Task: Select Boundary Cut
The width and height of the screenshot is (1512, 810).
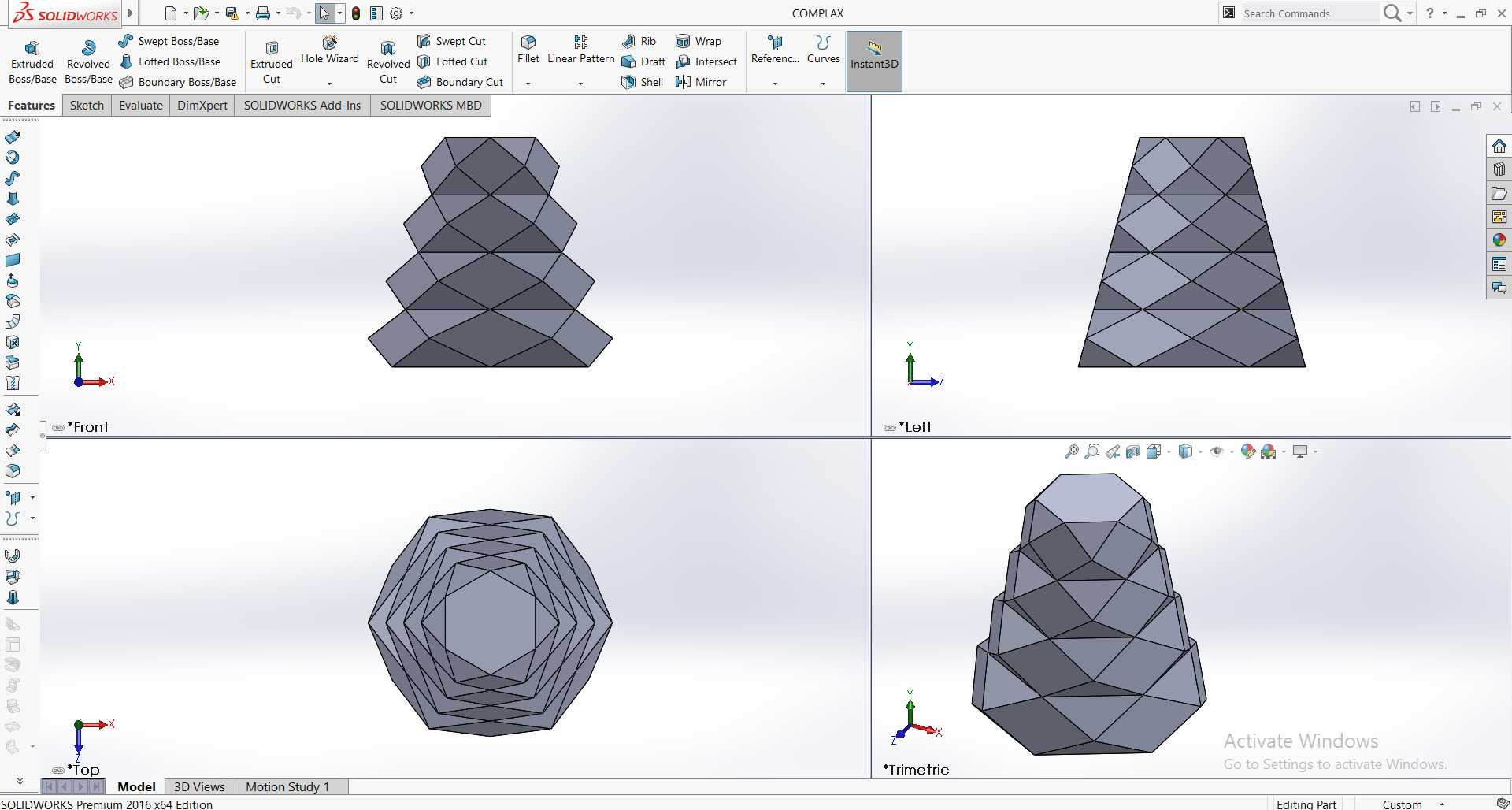Action: pyautogui.click(x=460, y=82)
